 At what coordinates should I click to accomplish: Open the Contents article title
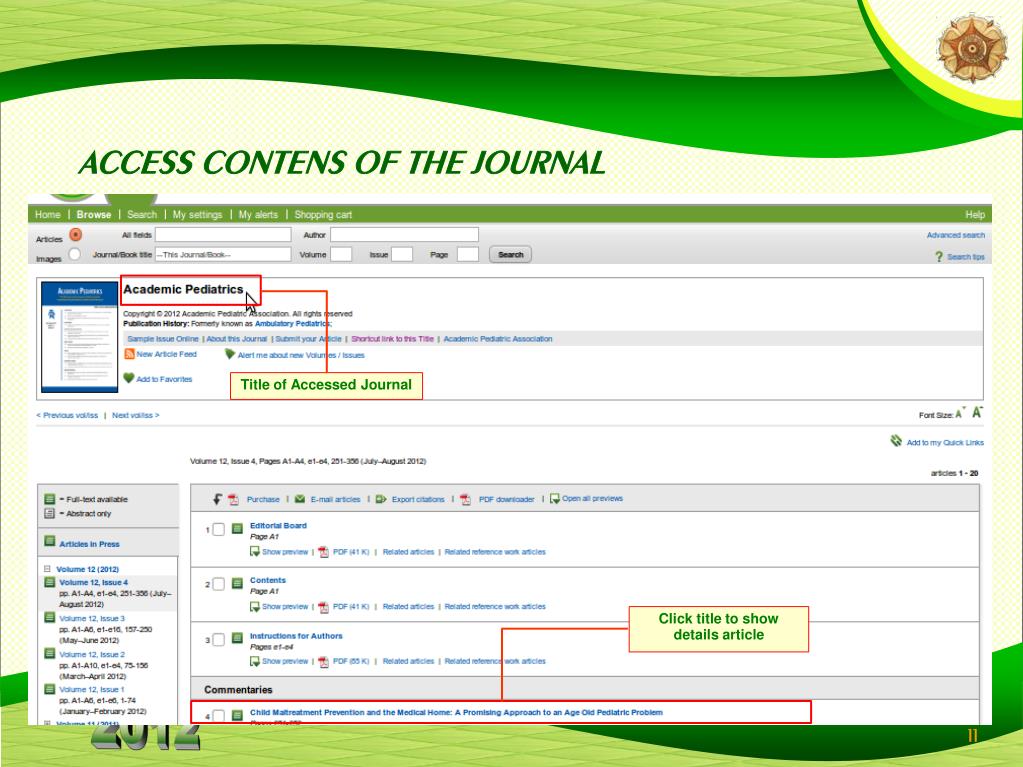[x=267, y=580]
